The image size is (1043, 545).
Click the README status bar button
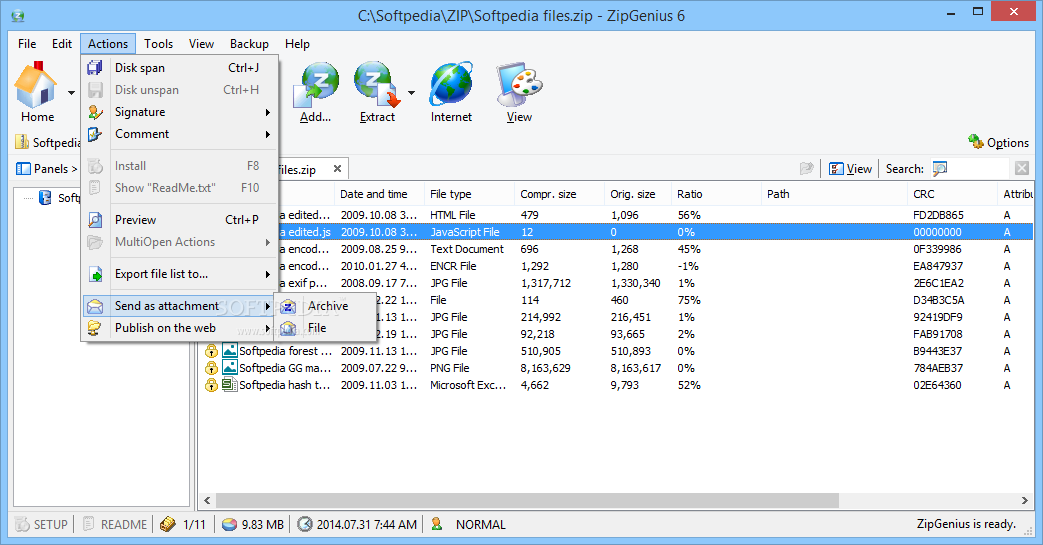click(x=114, y=524)
